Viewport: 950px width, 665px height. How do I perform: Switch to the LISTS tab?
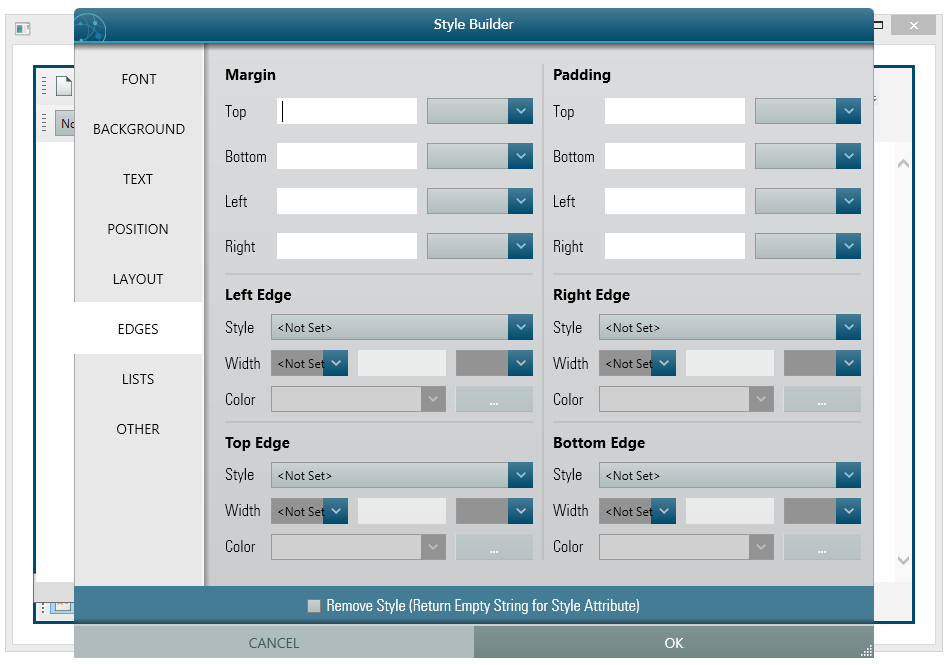pyautogui.click(x=138, y=379)
